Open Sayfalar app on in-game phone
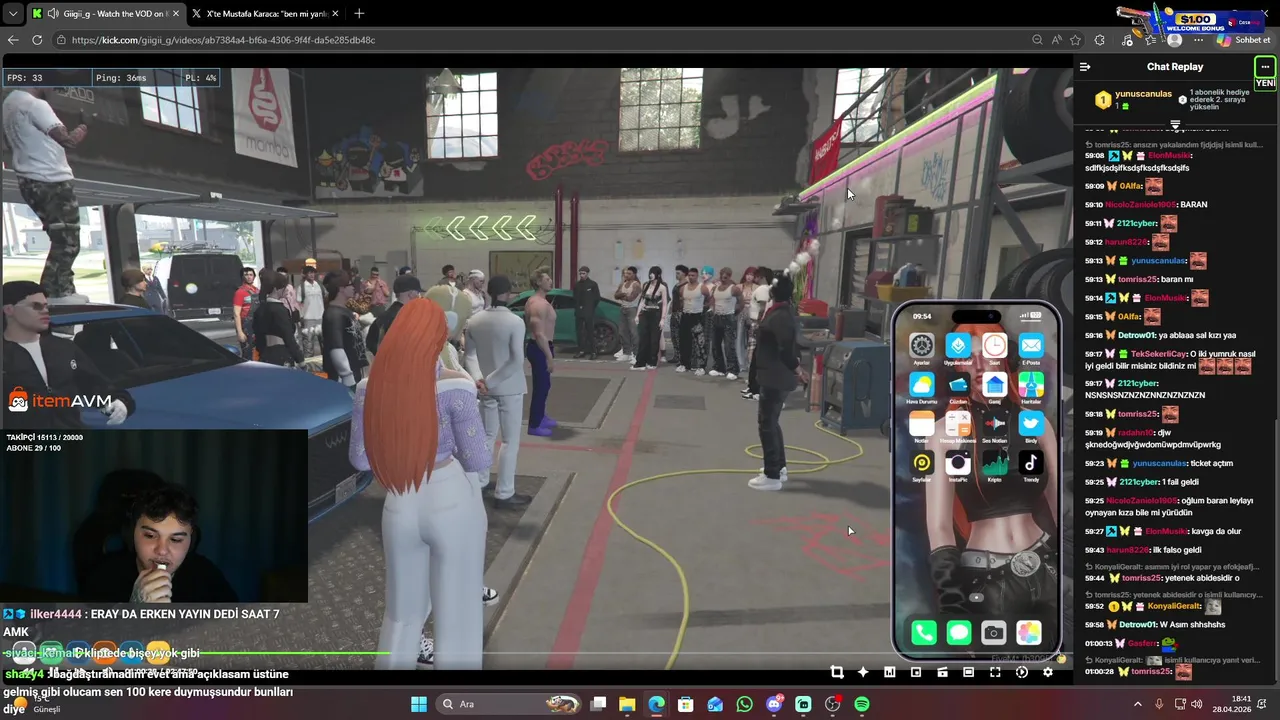This screenshot has width=1280, height=720. point(922,463)
